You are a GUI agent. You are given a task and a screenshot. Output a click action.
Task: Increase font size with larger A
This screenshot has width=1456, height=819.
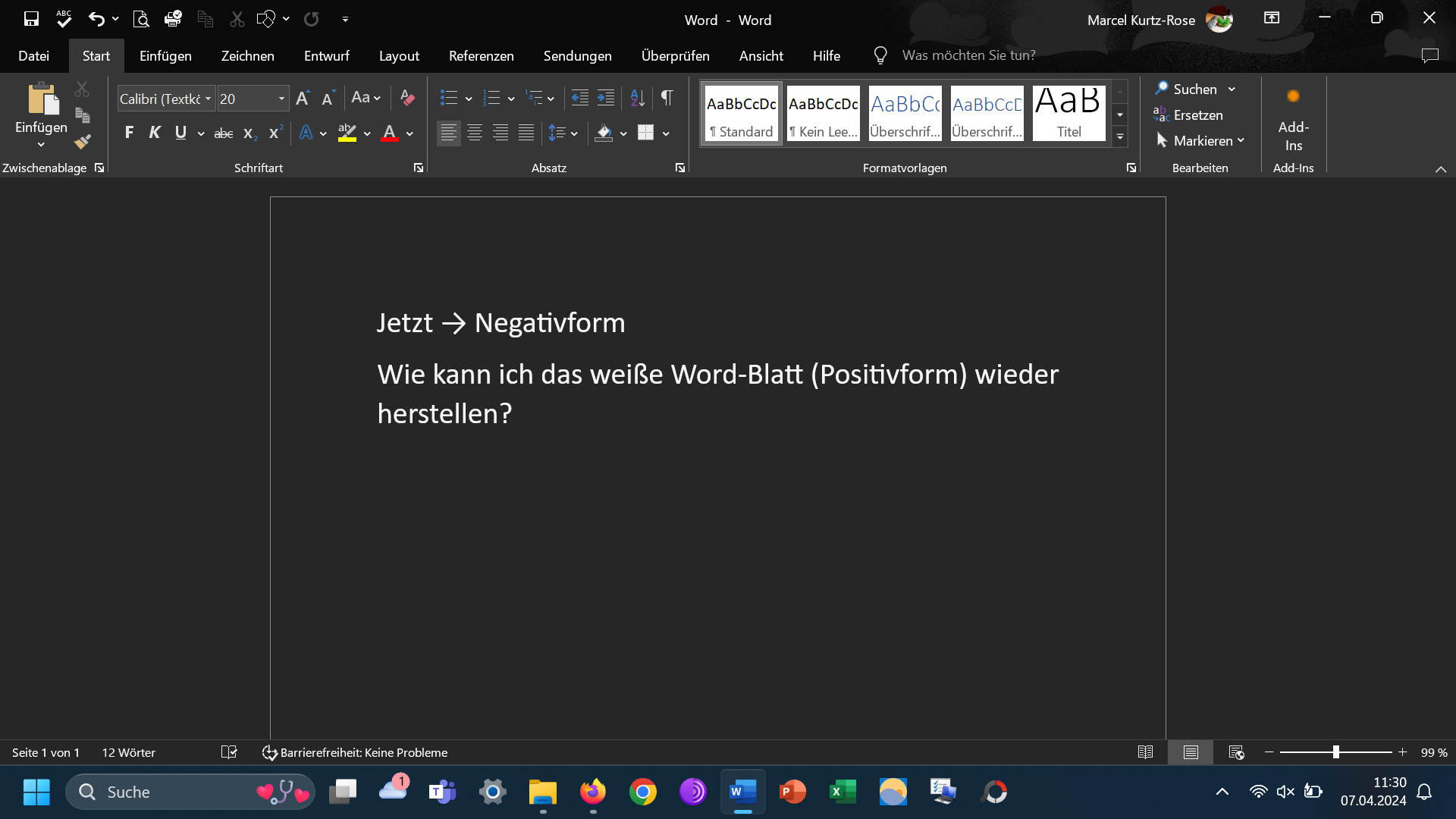[303, 98]
